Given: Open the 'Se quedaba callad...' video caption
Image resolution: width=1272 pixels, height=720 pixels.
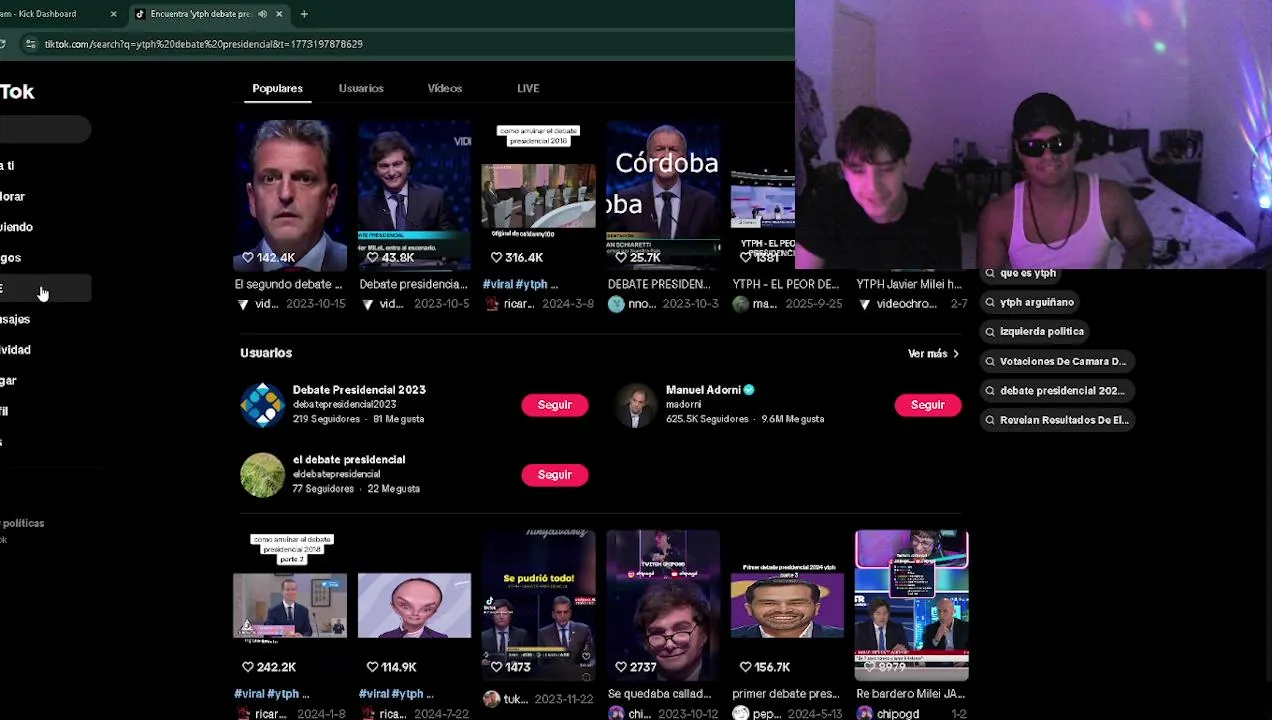Looking at the screenshot, I should coord(659,694).
